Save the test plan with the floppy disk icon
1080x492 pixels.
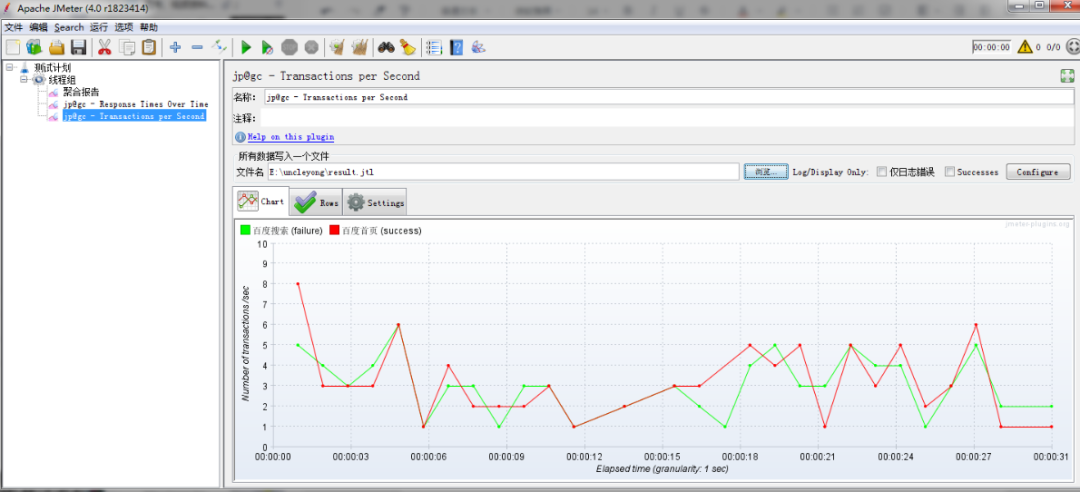79,47
